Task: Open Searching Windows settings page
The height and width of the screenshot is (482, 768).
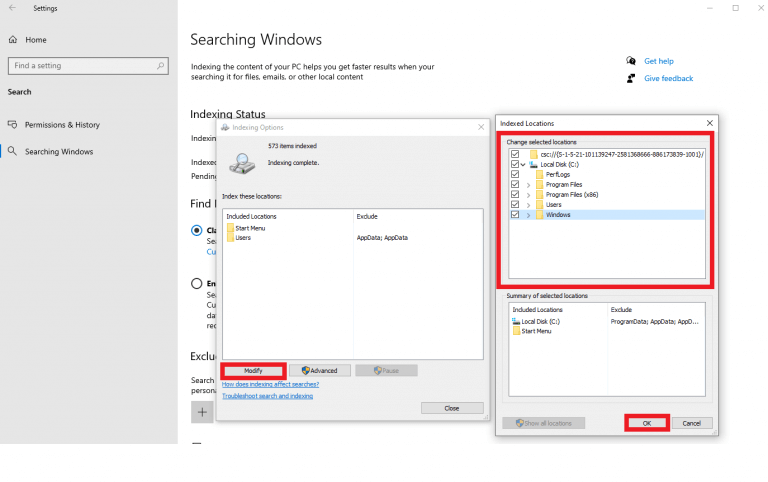Action: click(59, 152)
